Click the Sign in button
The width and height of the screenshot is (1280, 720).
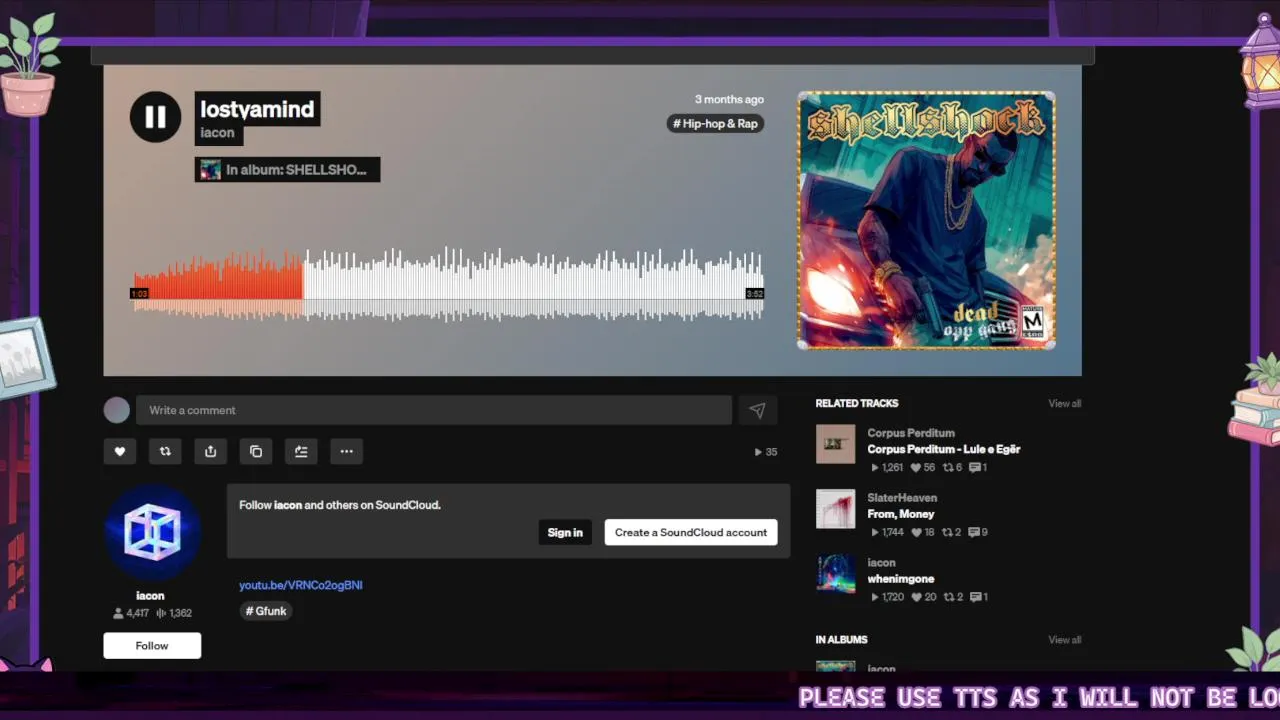pyautogui.click(x=565, y=532)
